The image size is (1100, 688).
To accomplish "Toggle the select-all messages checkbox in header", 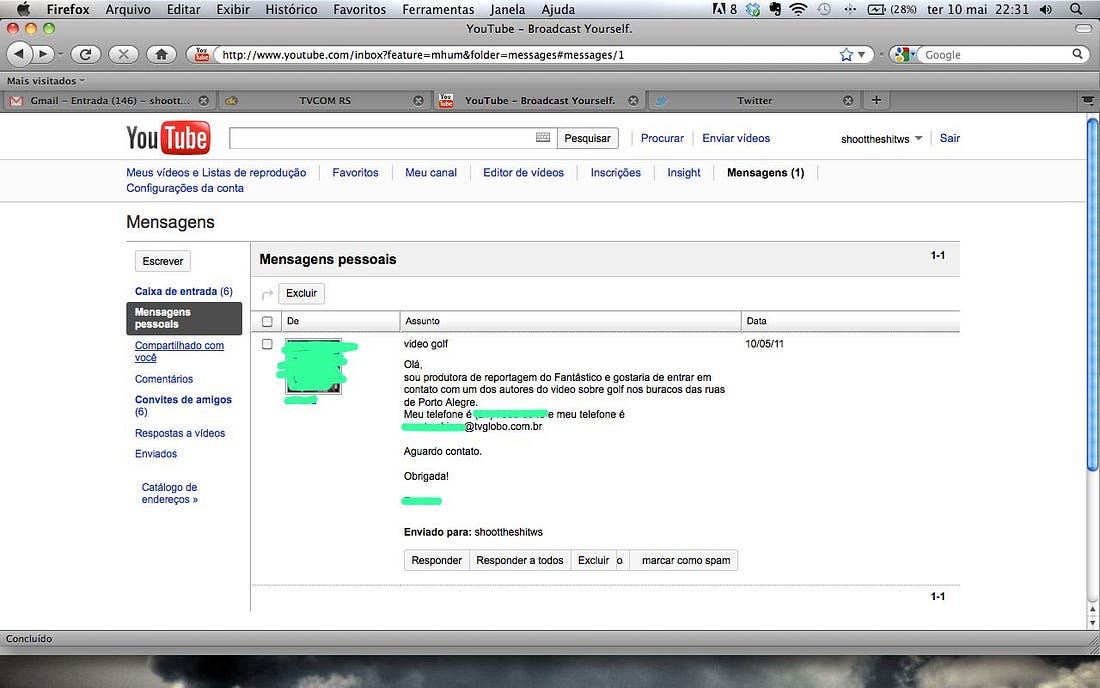I will [267, 321].
